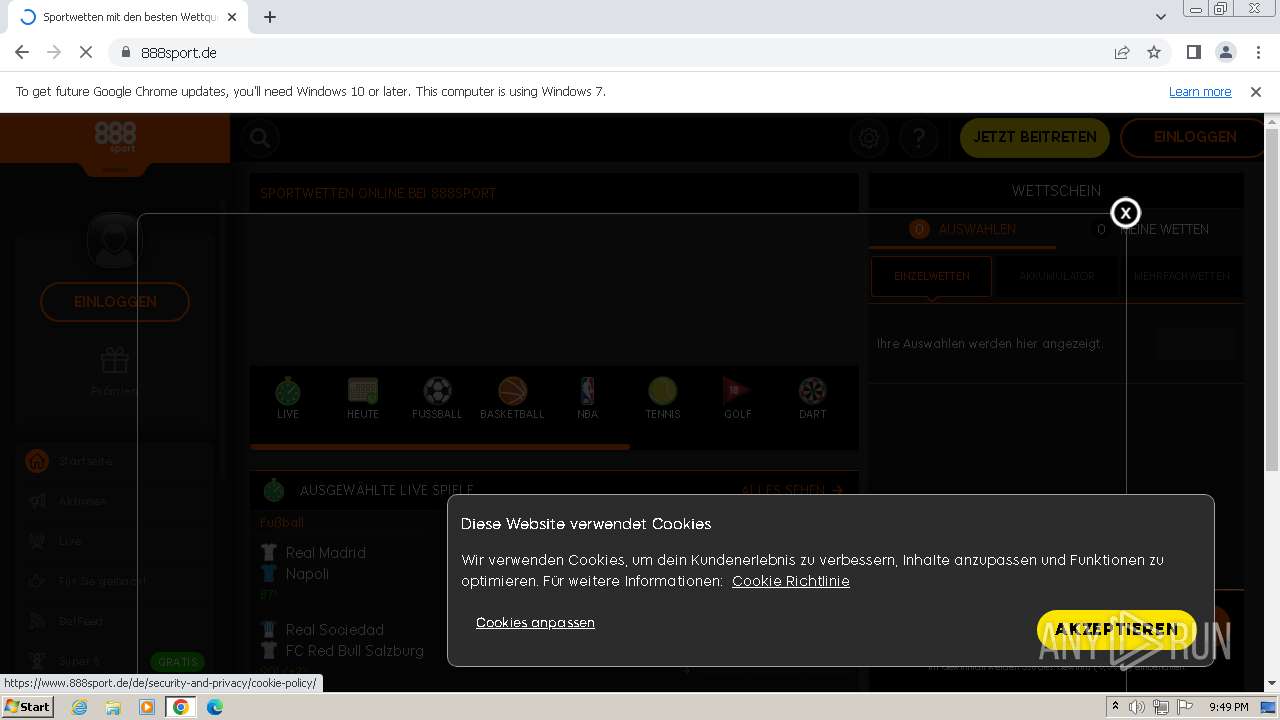The image size is (1280, 720).
Task: Click the WETTSCHEIN header
Action: point(1056,191)
